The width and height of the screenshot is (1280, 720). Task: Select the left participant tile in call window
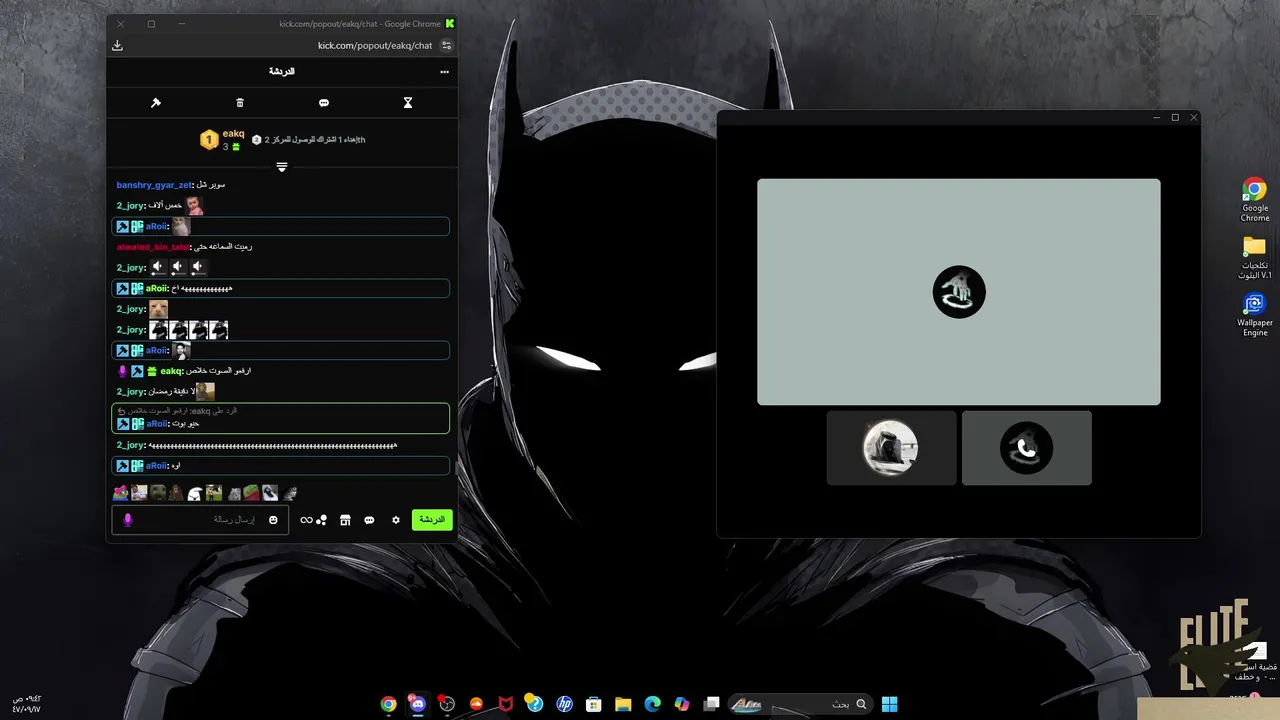[x=891, y=448]
